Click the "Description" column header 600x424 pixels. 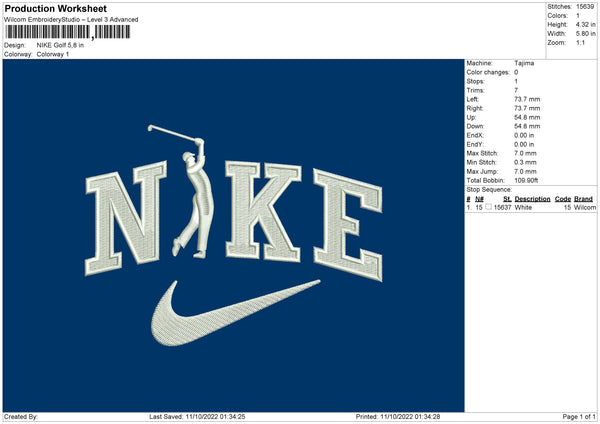point(532,199)
